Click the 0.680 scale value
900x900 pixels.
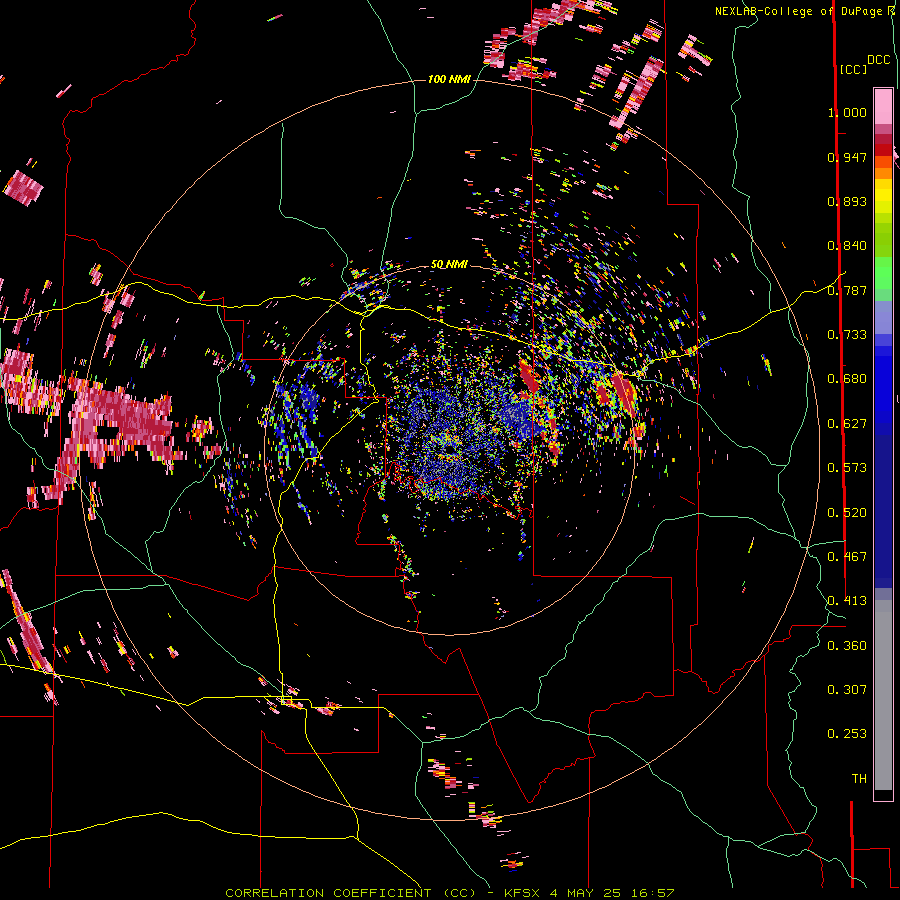tap(847, 379)
